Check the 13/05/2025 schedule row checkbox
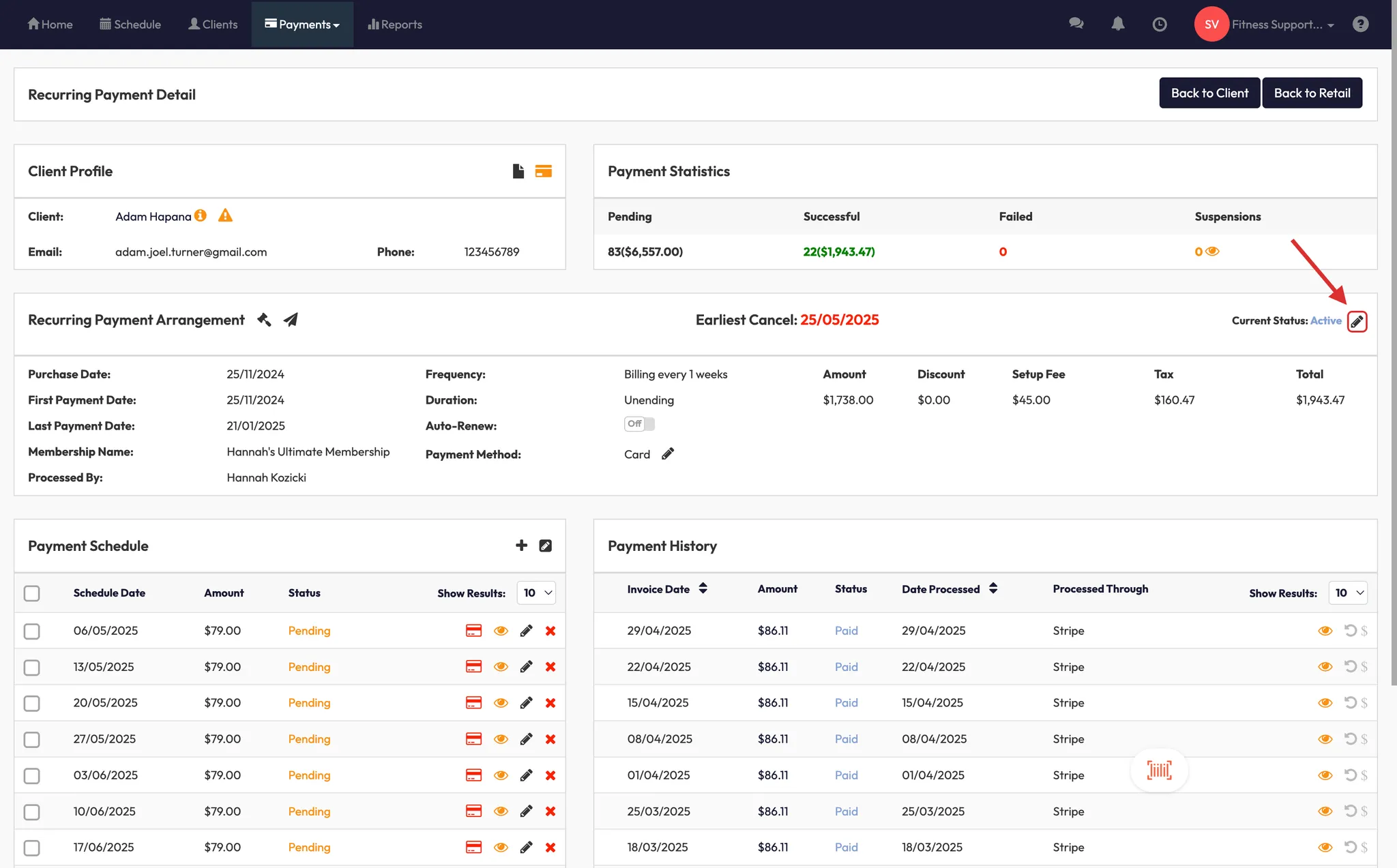Viewport: 1397px width, 868px height. [x=32, y=668]
